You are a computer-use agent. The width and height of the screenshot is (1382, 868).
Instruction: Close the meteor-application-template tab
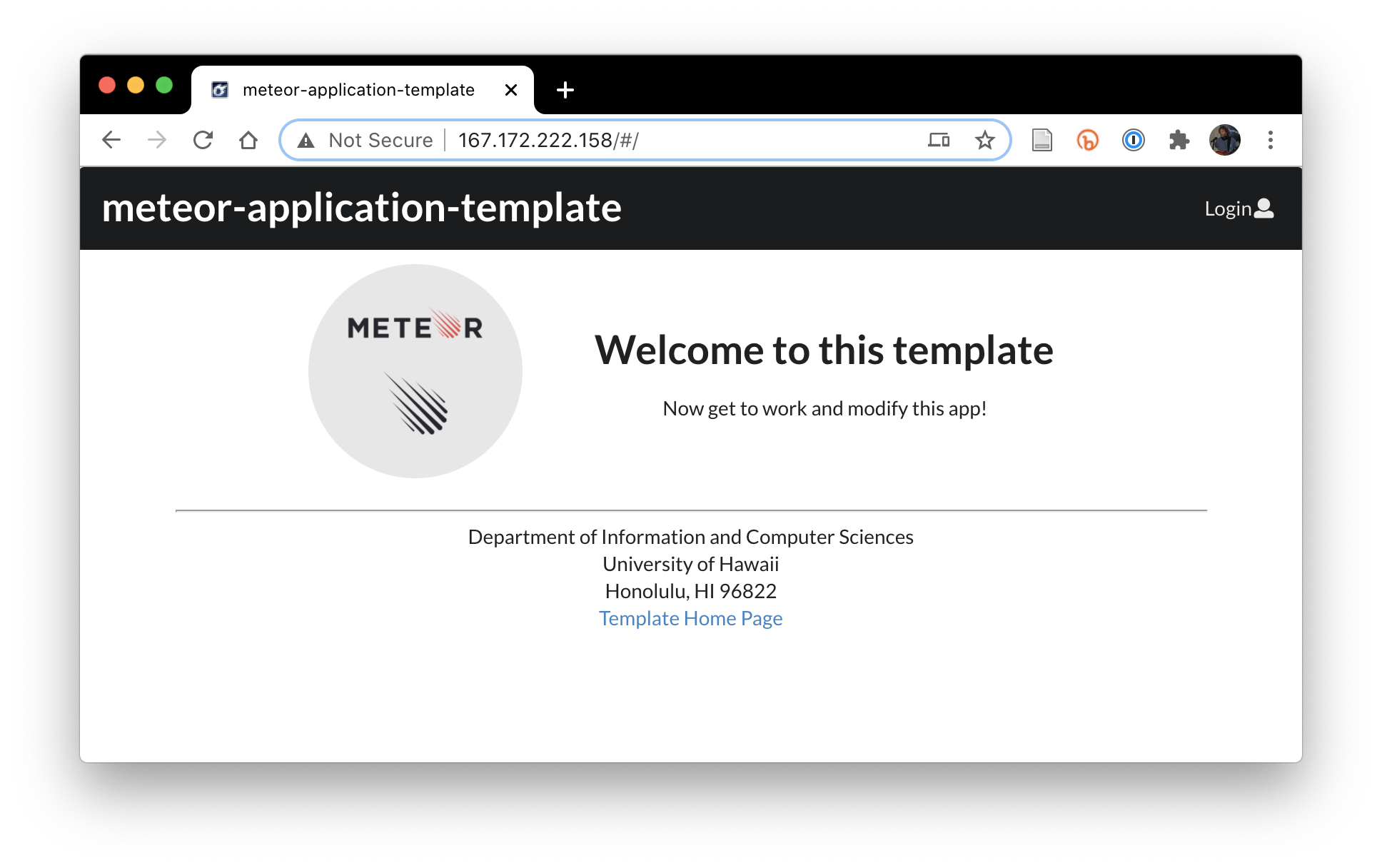tap(511, 90)
